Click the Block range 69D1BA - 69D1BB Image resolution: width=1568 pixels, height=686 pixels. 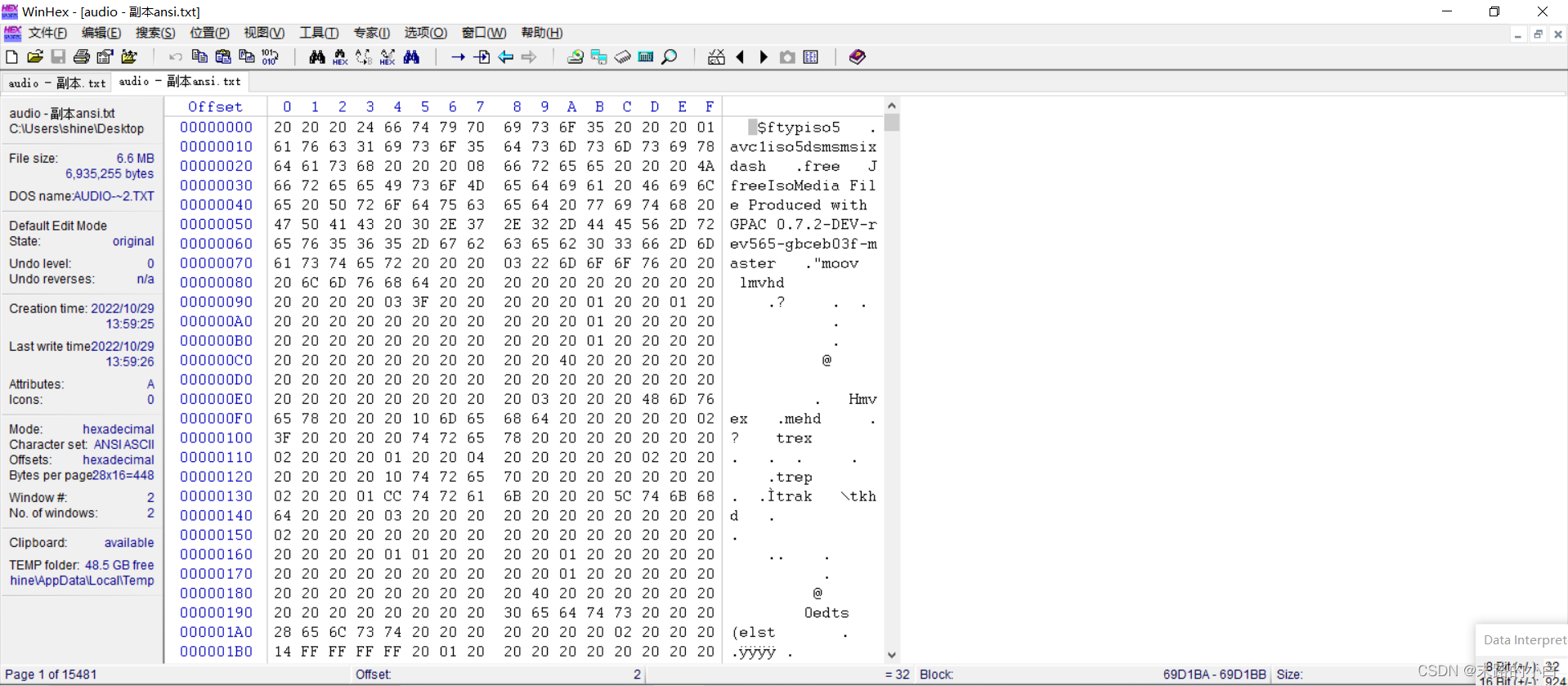[x=1214, y=675]
